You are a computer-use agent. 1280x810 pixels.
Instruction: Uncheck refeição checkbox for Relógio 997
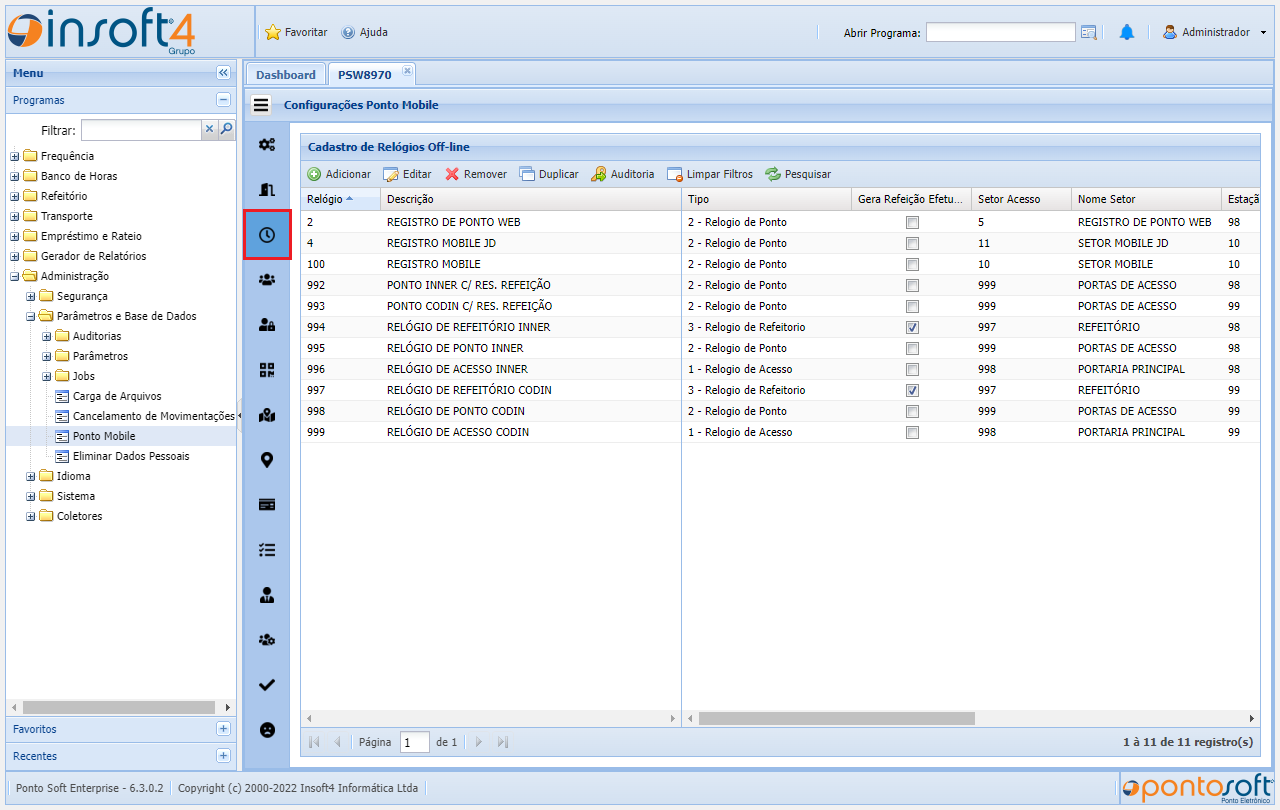click(x=912, y=390)
